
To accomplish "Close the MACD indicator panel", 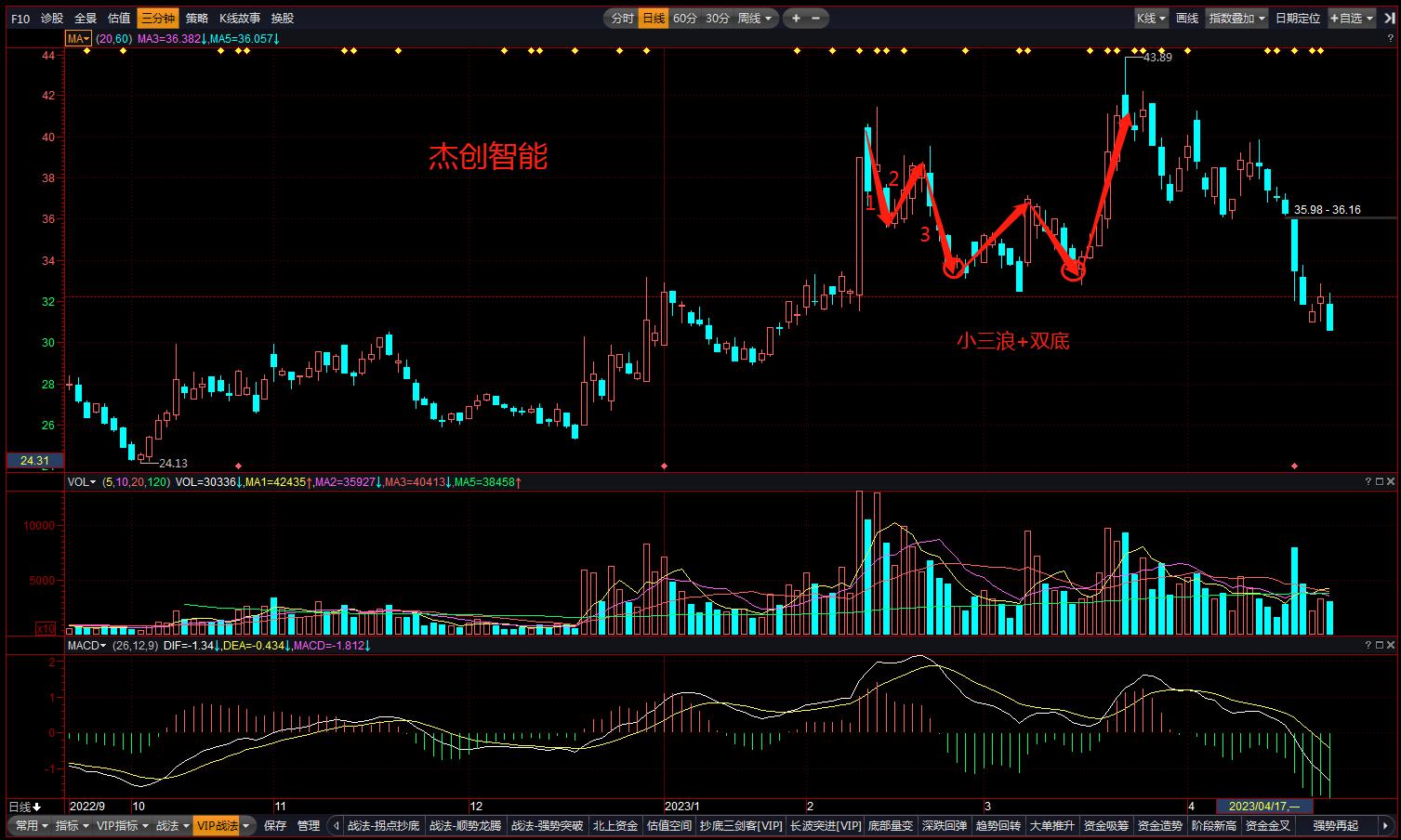I will pyautogui.click(x=1390, y=645).
